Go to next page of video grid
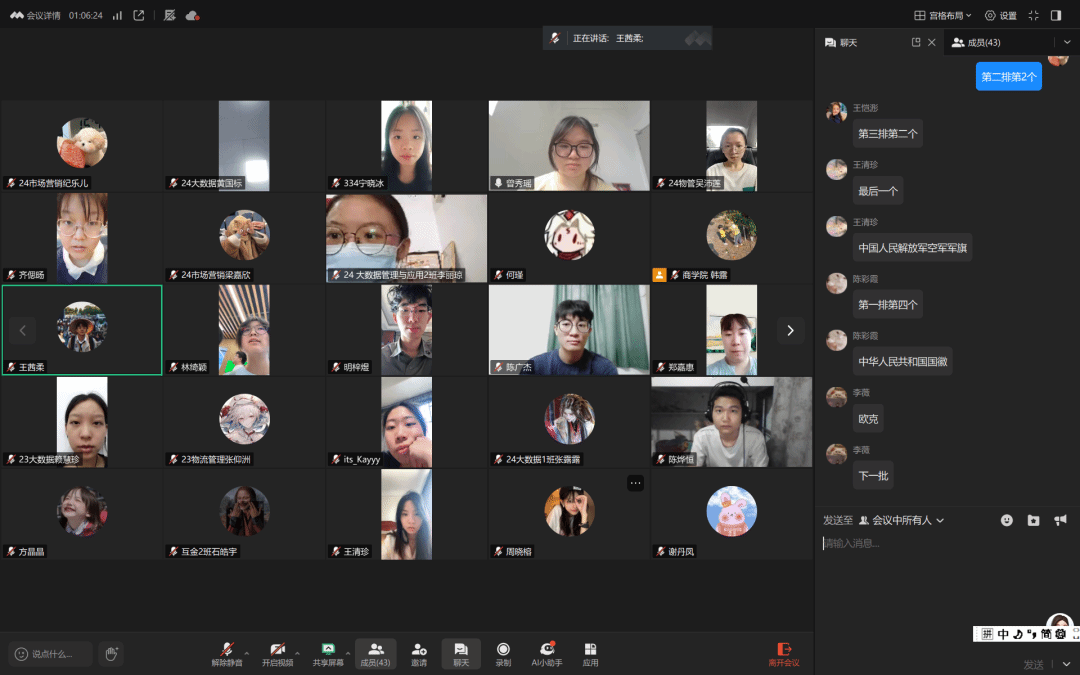The width and height of the screenshot is (1080, 675). [x=790, y=330]
